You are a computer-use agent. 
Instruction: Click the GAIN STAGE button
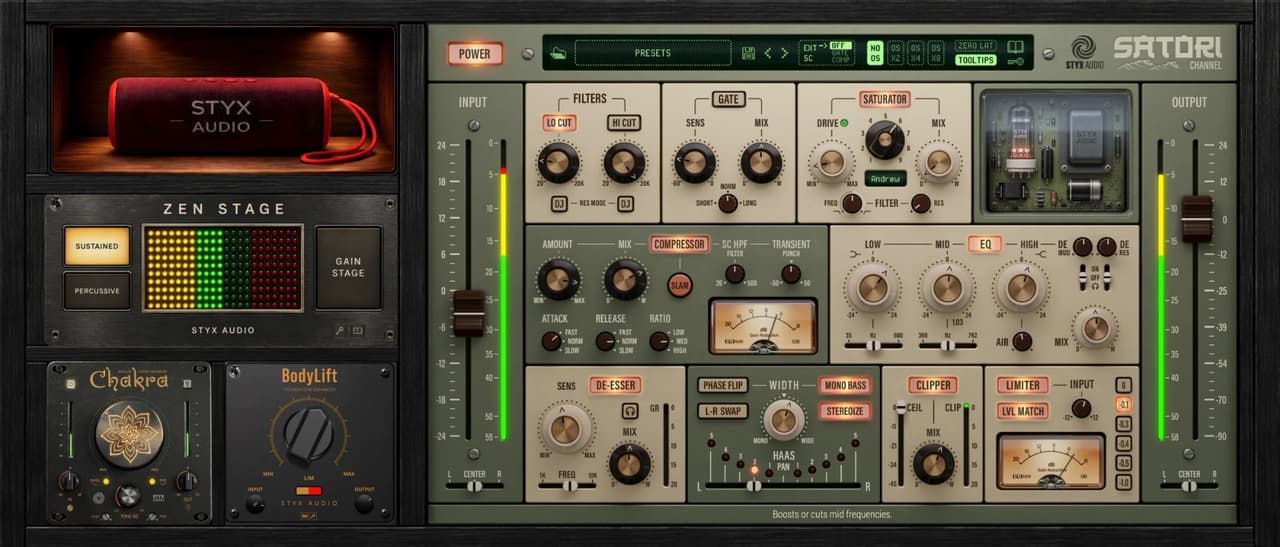click(349, 267)
